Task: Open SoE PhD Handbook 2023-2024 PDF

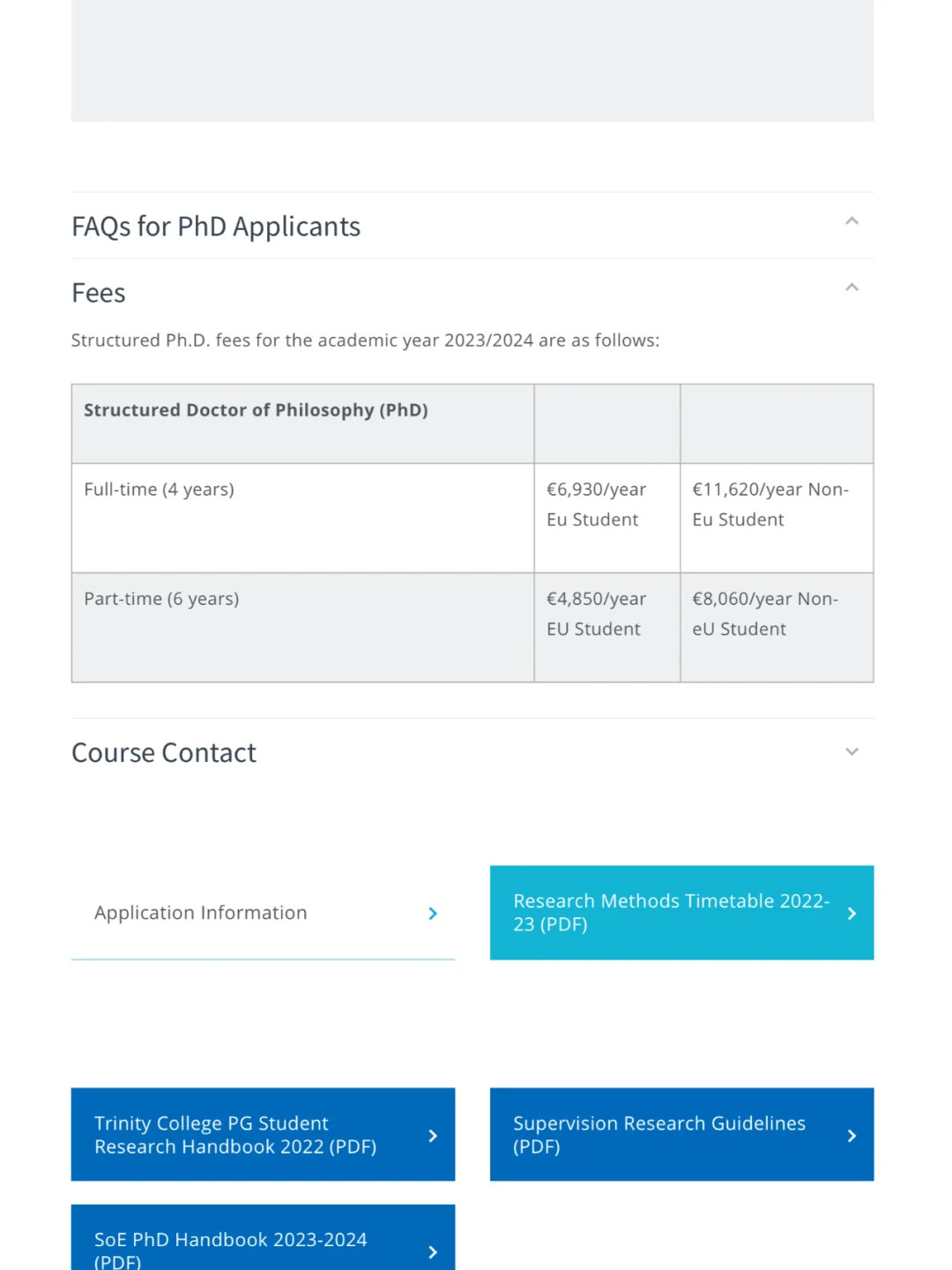Action: tap(263, 1238)
